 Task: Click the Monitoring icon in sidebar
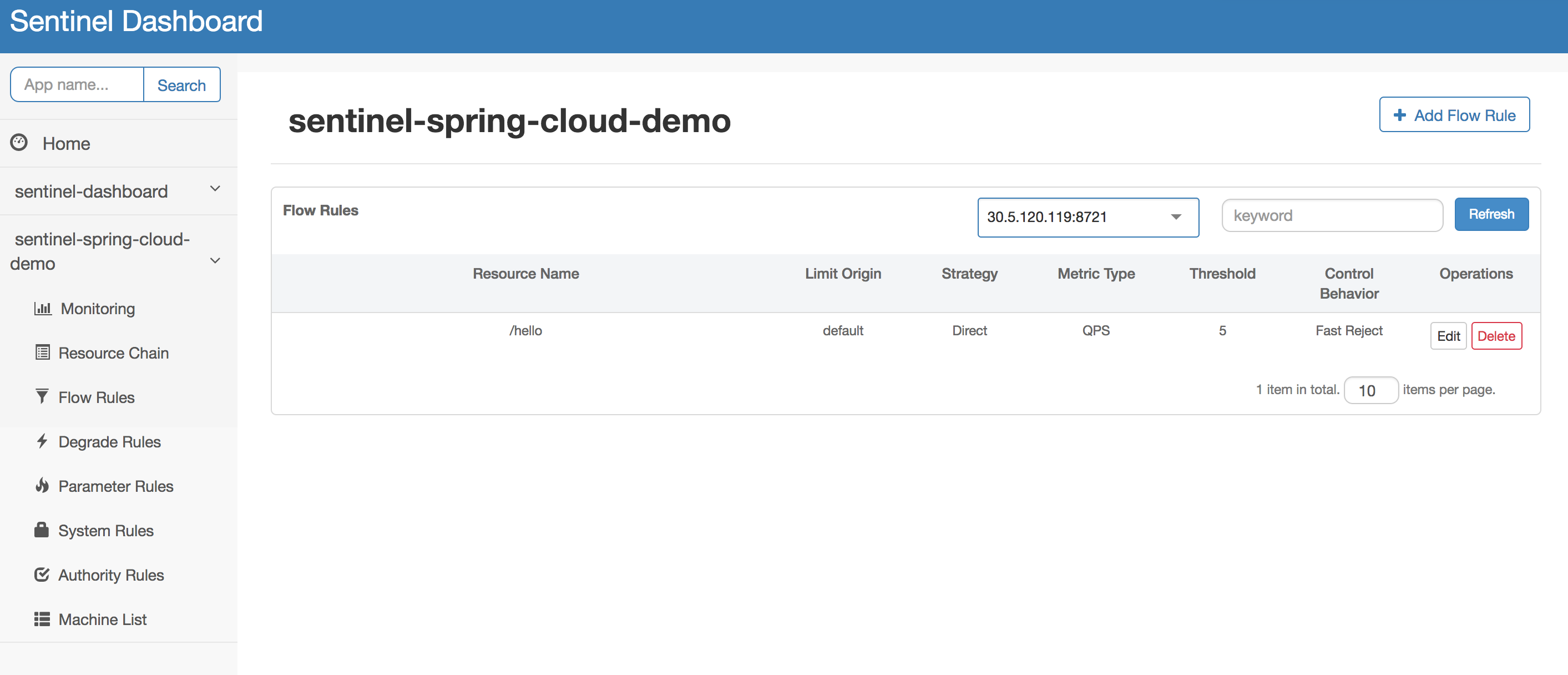click(x=43, y=308)
